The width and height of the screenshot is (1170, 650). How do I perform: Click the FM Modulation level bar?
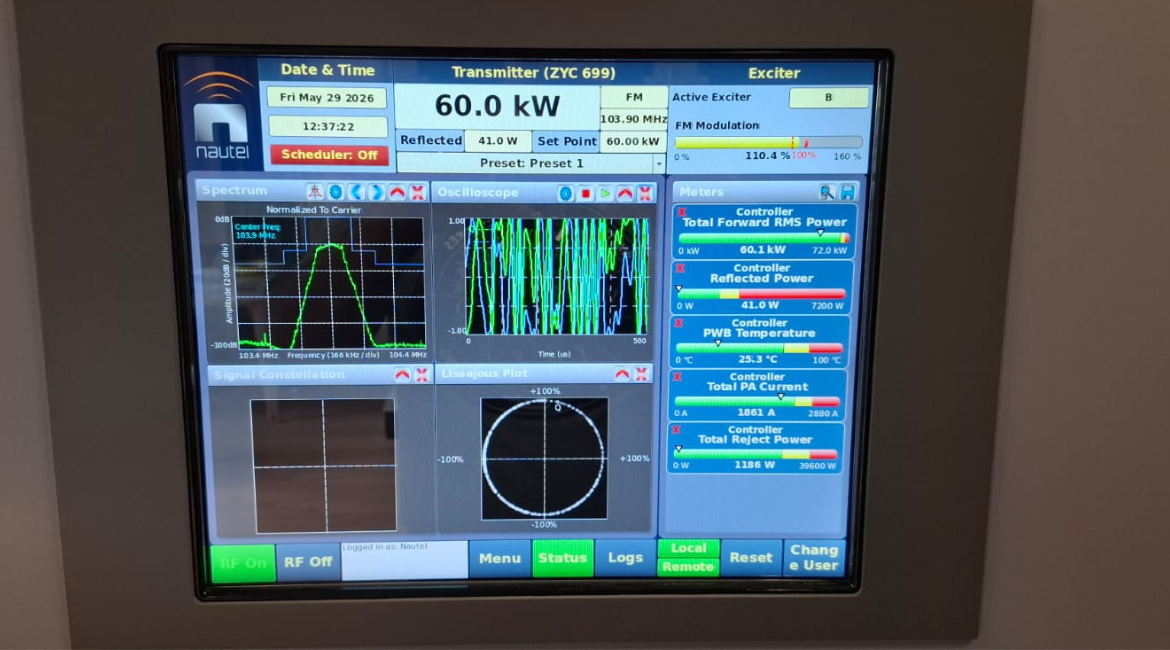pos(768,142)
